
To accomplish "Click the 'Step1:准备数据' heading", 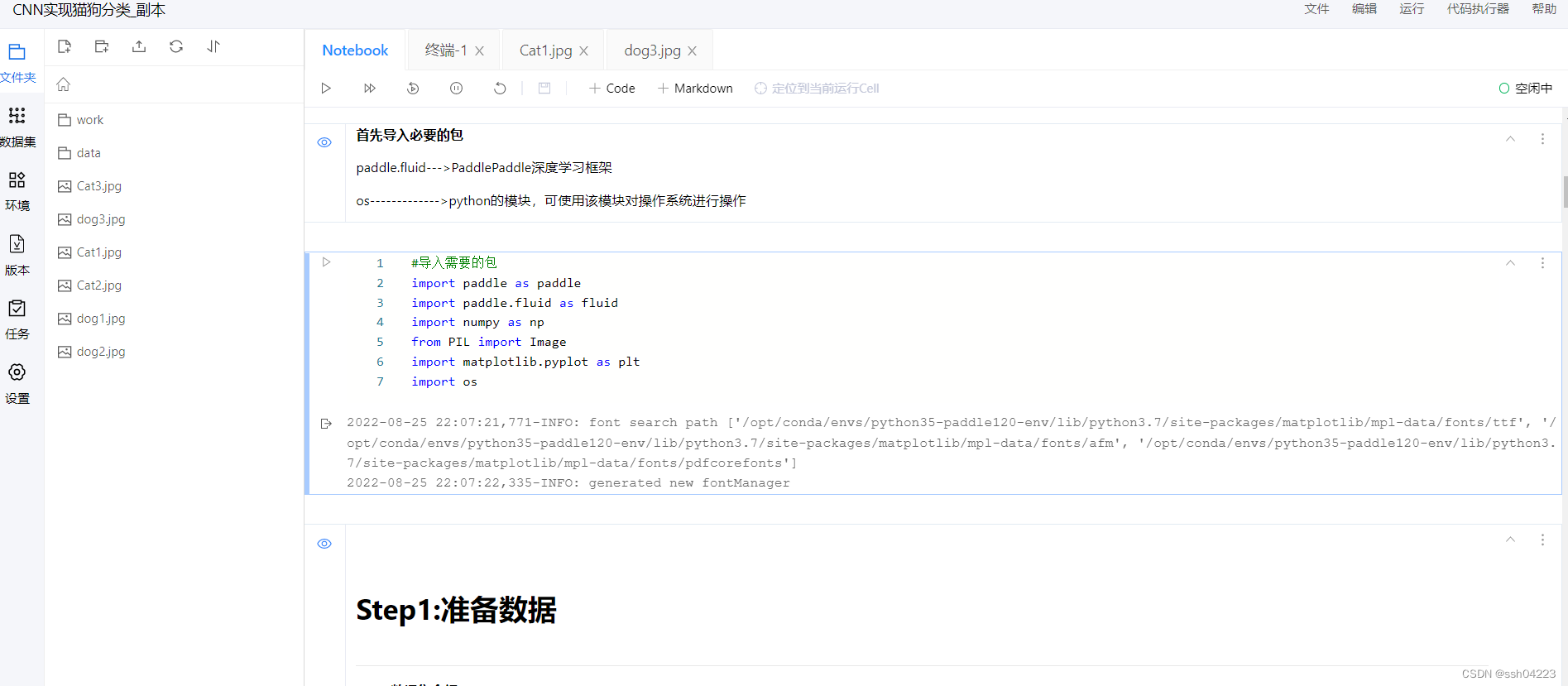I will click(x=456, y=611).
